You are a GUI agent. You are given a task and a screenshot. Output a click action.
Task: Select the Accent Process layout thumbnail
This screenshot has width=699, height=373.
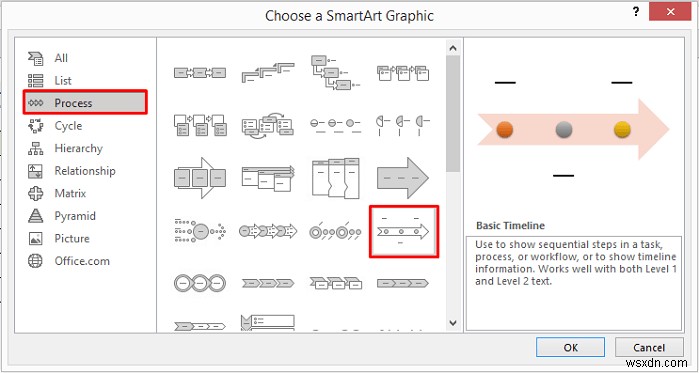click(403, 73)
